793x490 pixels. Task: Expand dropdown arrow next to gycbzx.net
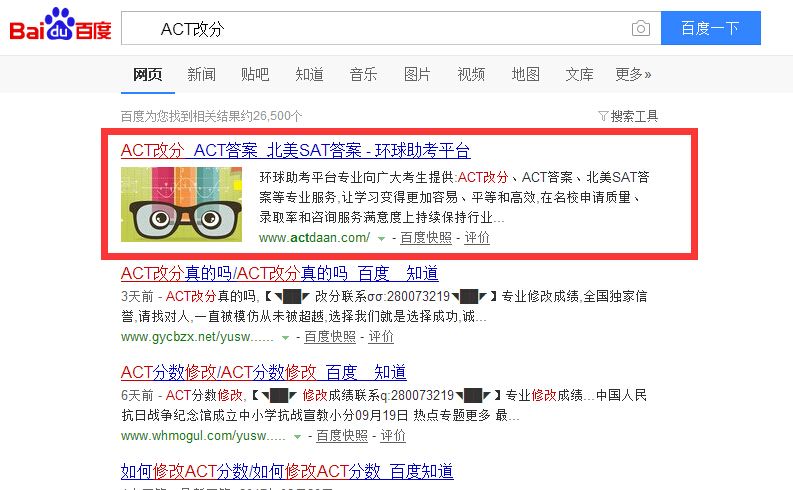coord(285,338)
